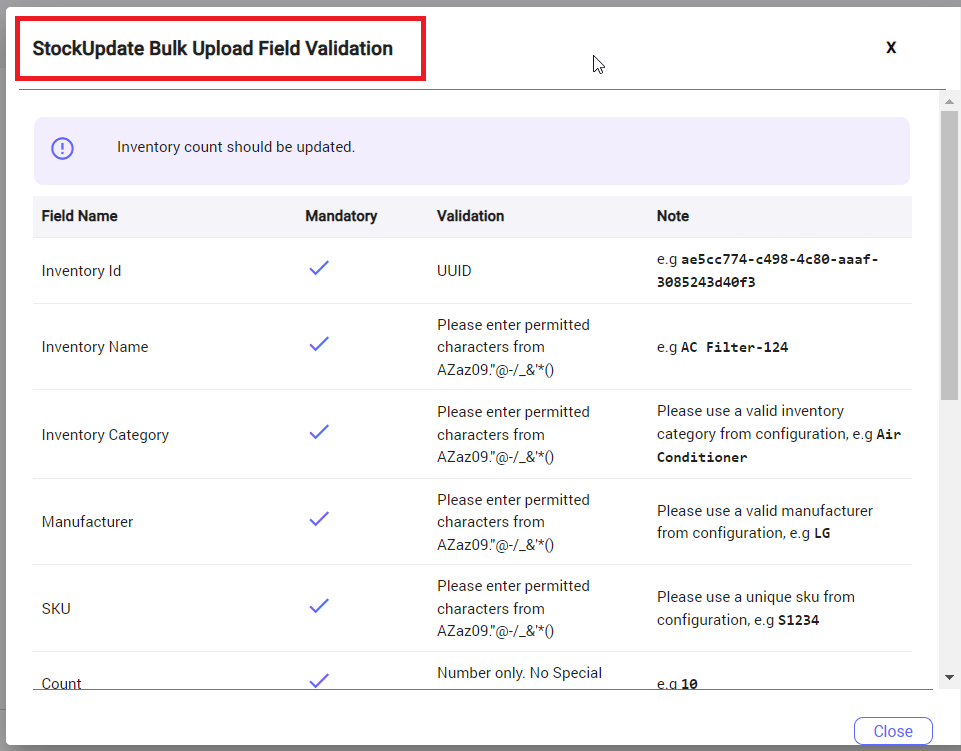Screen dimensions: 961x751
Task: Click the Inventory Id mandatory checkmark
Action: [319, 268]
